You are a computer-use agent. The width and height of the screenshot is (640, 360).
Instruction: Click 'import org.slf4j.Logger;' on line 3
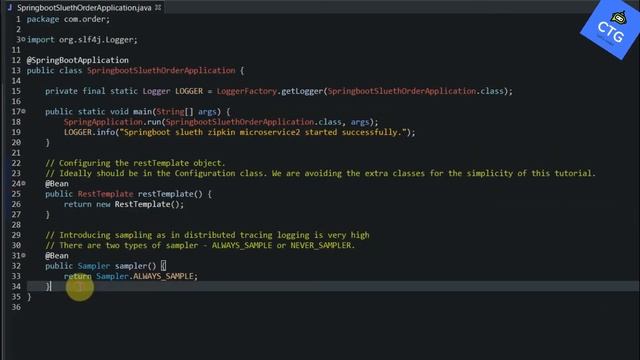click(x=82, y=40)
